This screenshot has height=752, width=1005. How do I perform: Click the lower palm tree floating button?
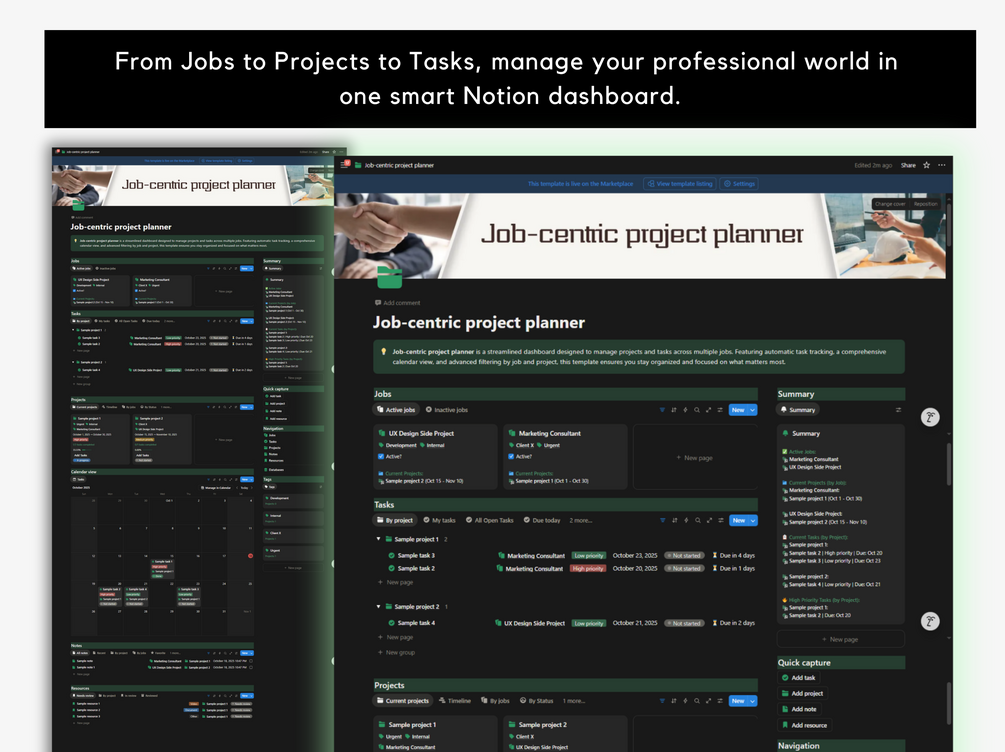tap(930, 621)
